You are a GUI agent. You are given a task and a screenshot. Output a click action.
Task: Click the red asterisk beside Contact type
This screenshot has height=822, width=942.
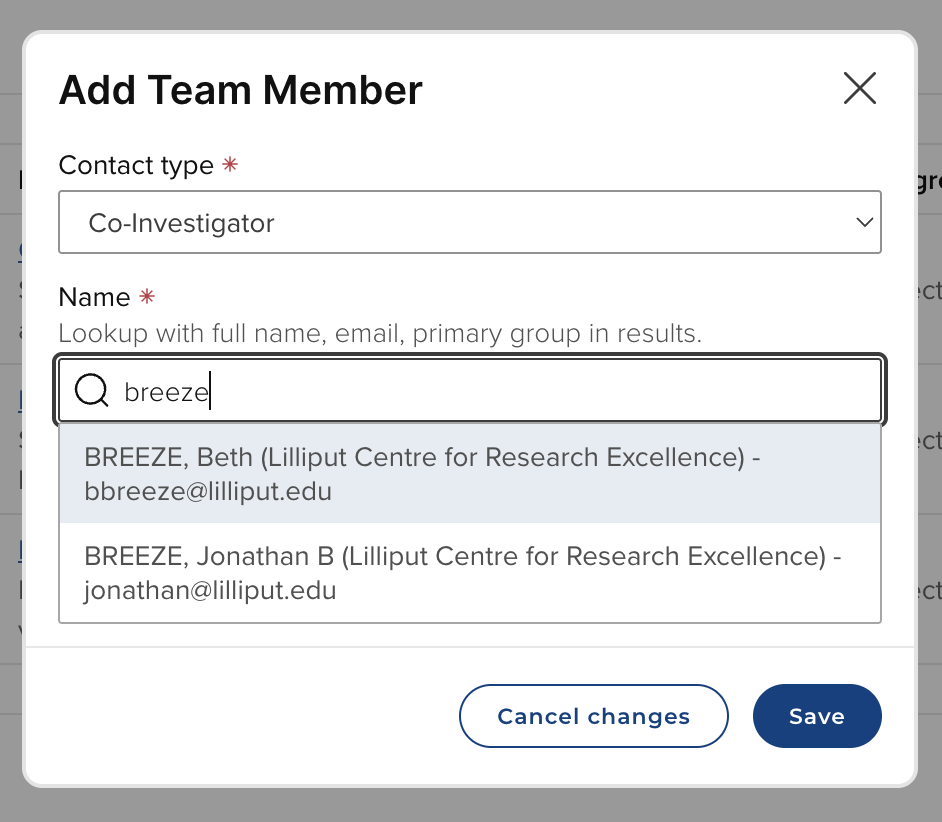(230, 165)
